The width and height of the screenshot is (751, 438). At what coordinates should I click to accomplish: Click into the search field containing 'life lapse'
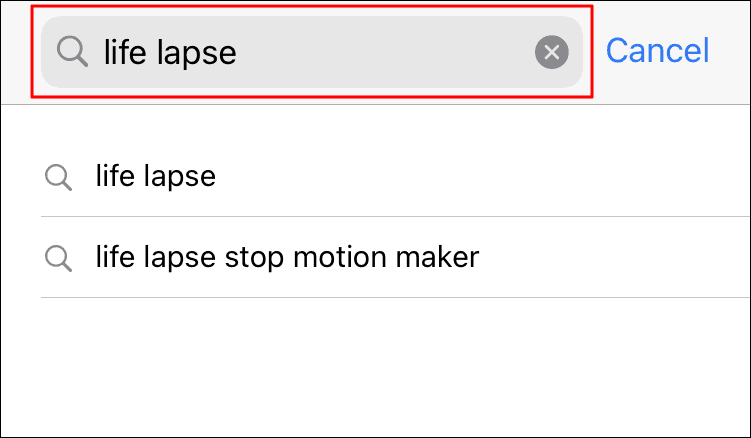311,52
